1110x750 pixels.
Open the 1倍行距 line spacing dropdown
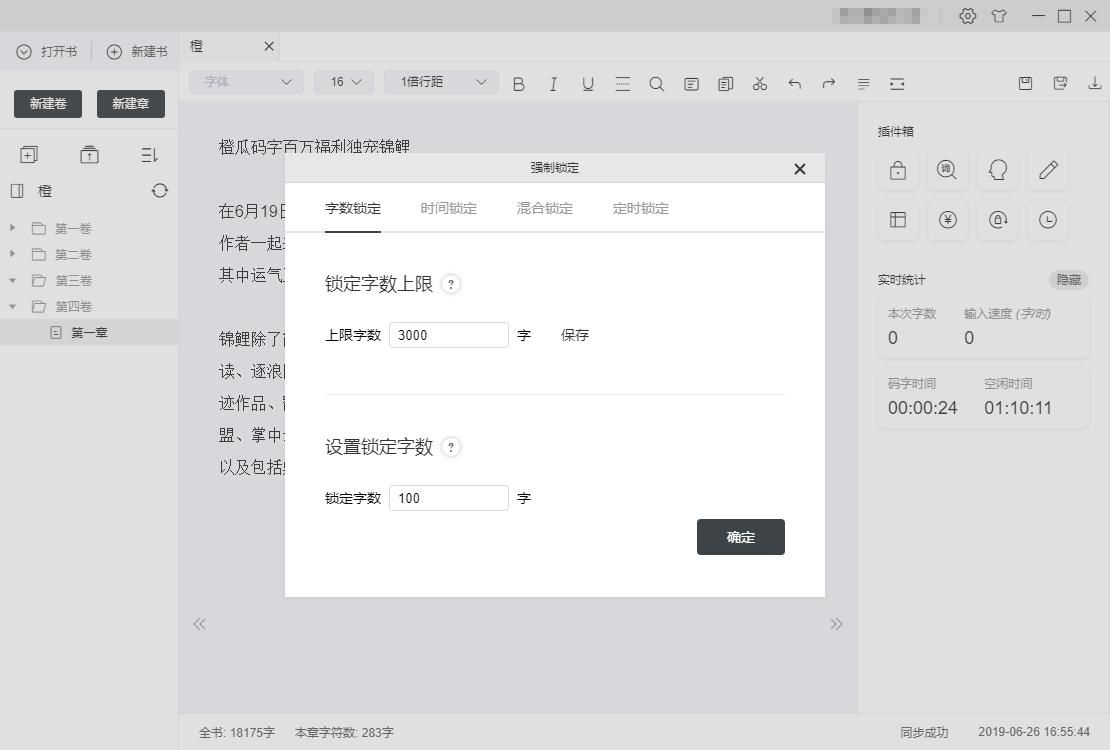(440, 81)
